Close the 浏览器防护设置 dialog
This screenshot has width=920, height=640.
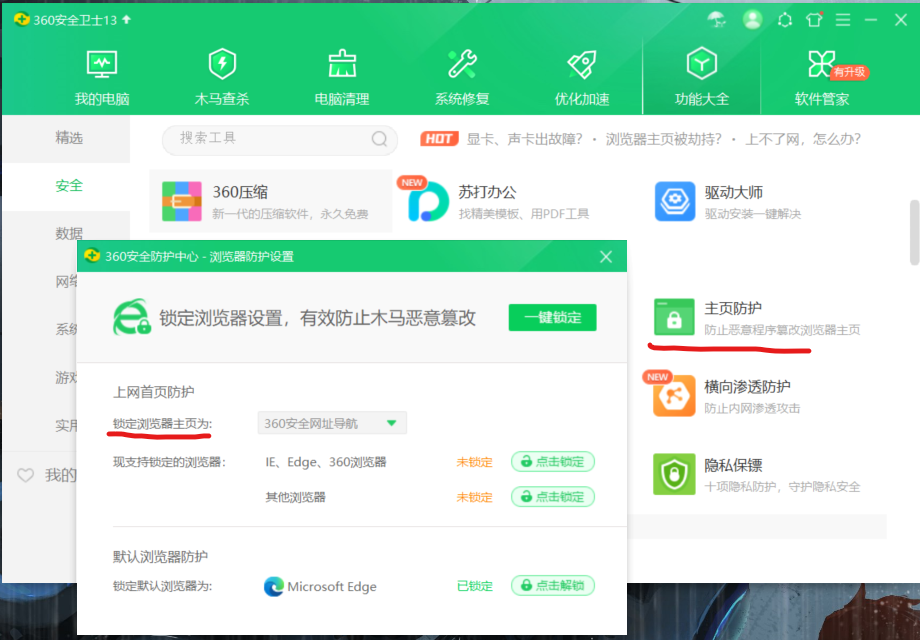coord(606,256)
